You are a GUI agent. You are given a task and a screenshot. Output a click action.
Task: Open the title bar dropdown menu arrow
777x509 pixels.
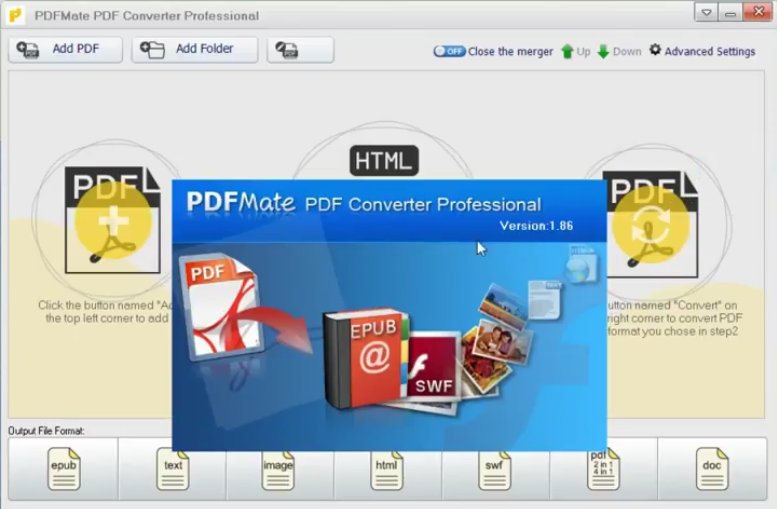point(707,14)
